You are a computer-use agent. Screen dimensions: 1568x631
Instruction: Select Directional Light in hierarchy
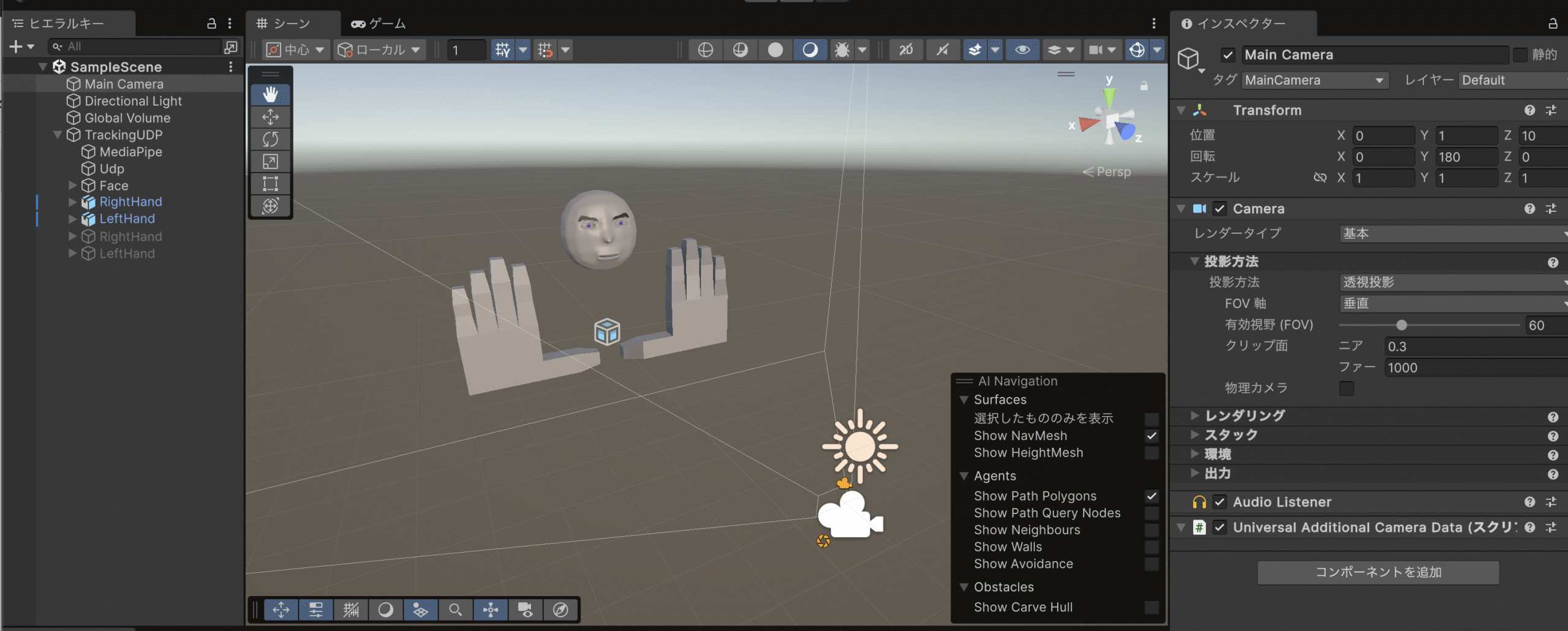click(x=133, y=101)
